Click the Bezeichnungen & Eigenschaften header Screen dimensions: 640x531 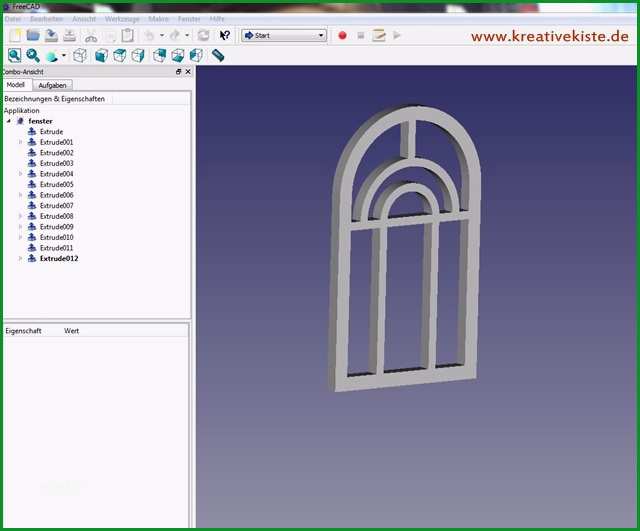[54, 99]
